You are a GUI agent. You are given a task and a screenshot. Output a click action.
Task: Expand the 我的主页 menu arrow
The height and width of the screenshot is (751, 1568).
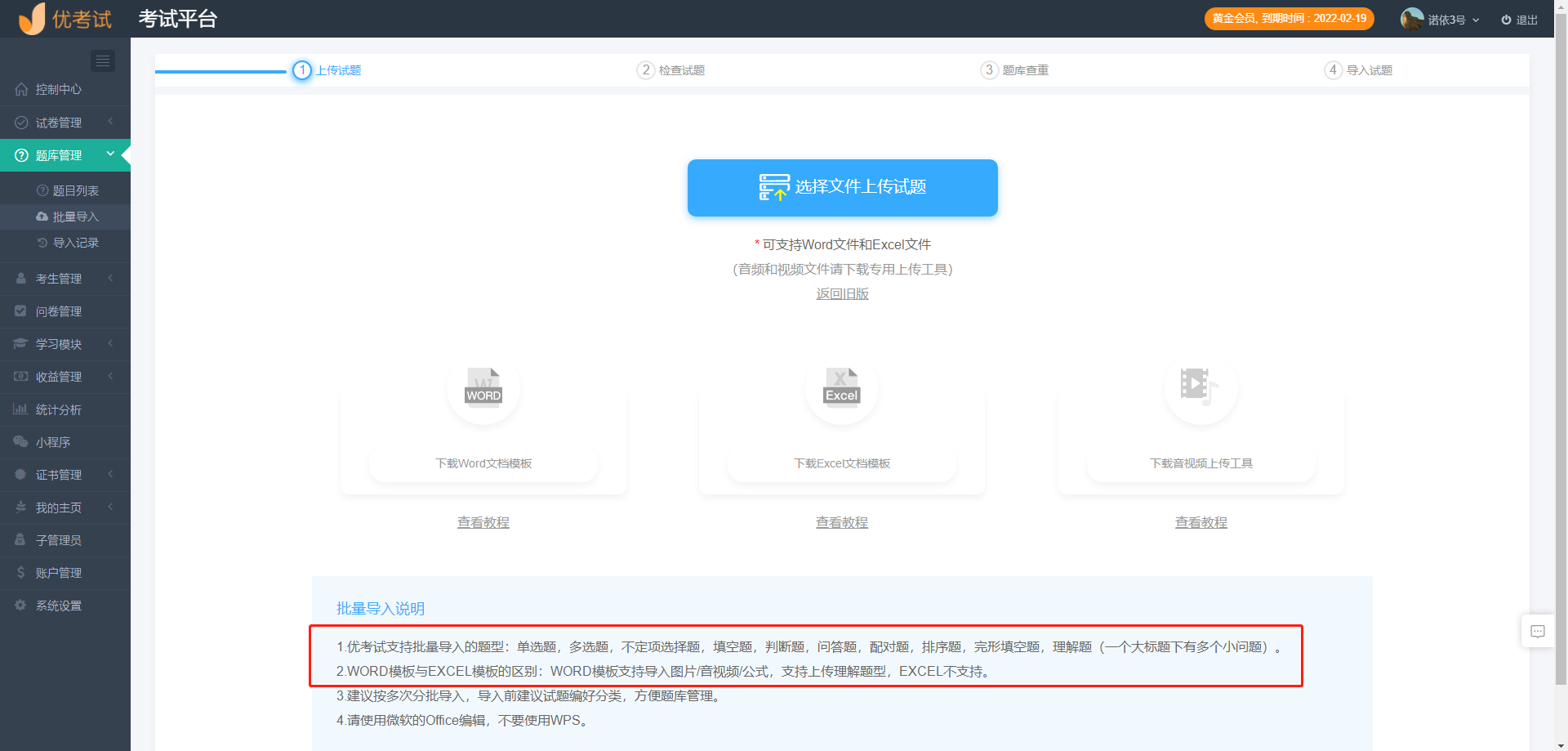[110, 507]
